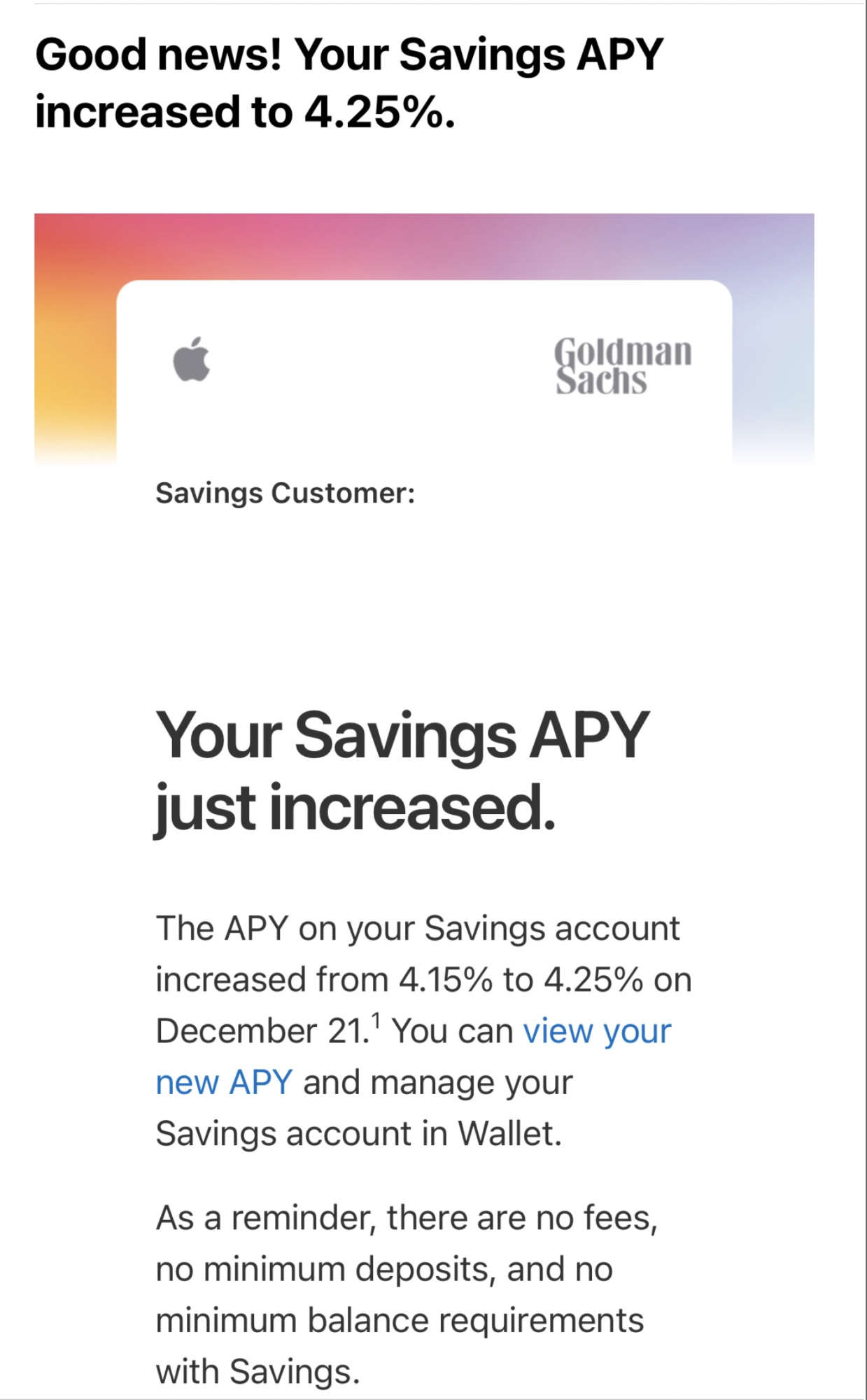Image resolution: width=867 pixels, height=1400 pixels.
Task: Tap the blue 'new APY' link text
Action: tap(224, 1083)
